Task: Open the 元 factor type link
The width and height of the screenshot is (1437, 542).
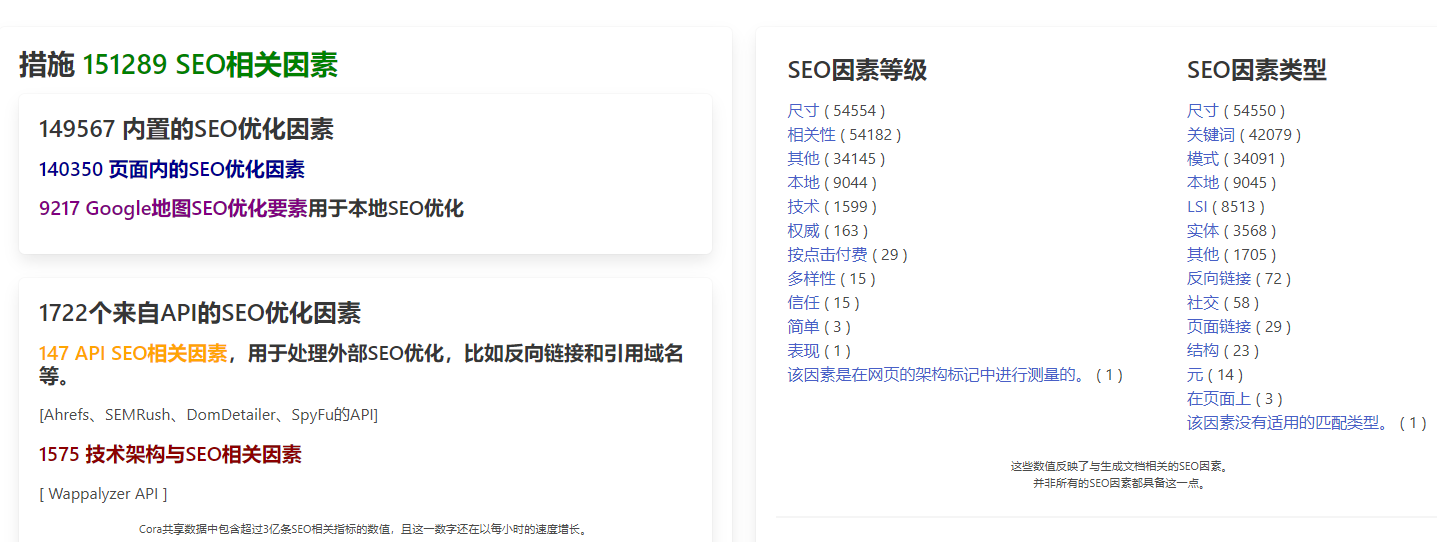Action: [1195, 375]
